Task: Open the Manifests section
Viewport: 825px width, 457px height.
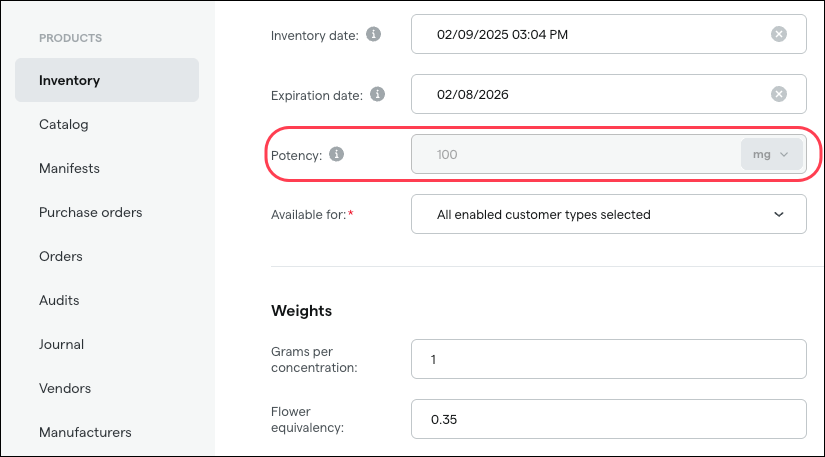Action: point(69,168)
